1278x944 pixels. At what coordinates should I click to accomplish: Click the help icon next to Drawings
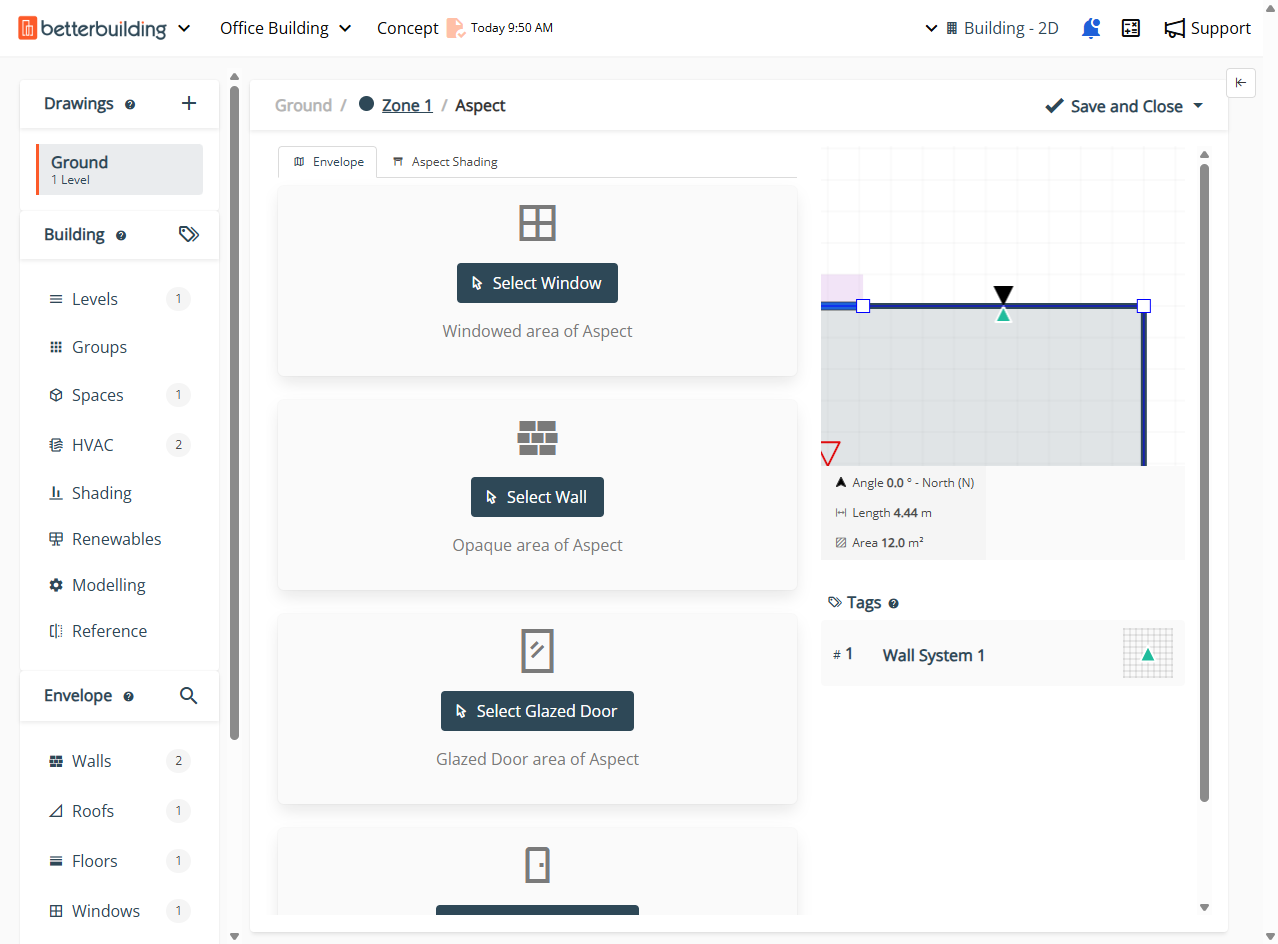130,104
